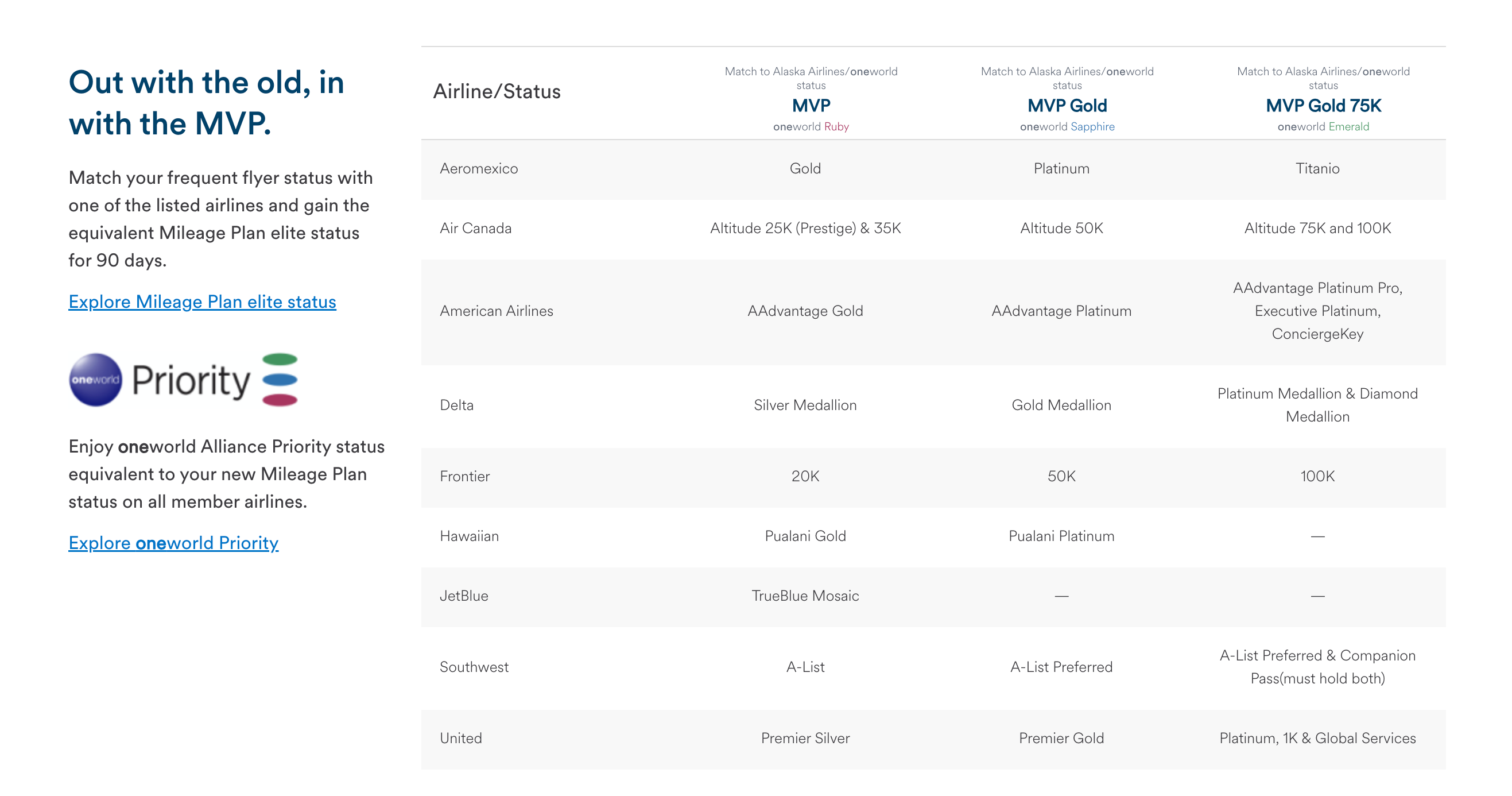Click the Airline/Status table header
The height and width of the screenshot is (796, 1512).
497,91
